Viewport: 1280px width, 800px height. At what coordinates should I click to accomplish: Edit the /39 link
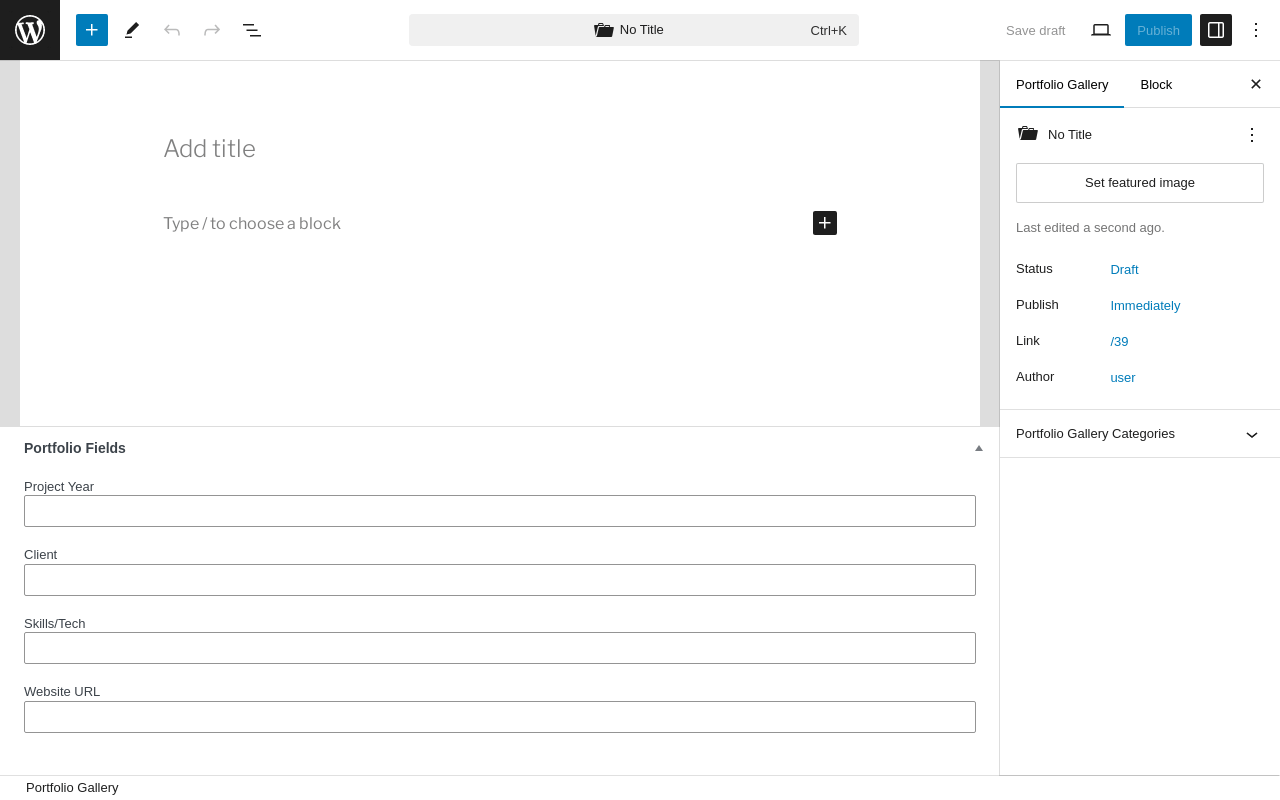click(1119, 341)
